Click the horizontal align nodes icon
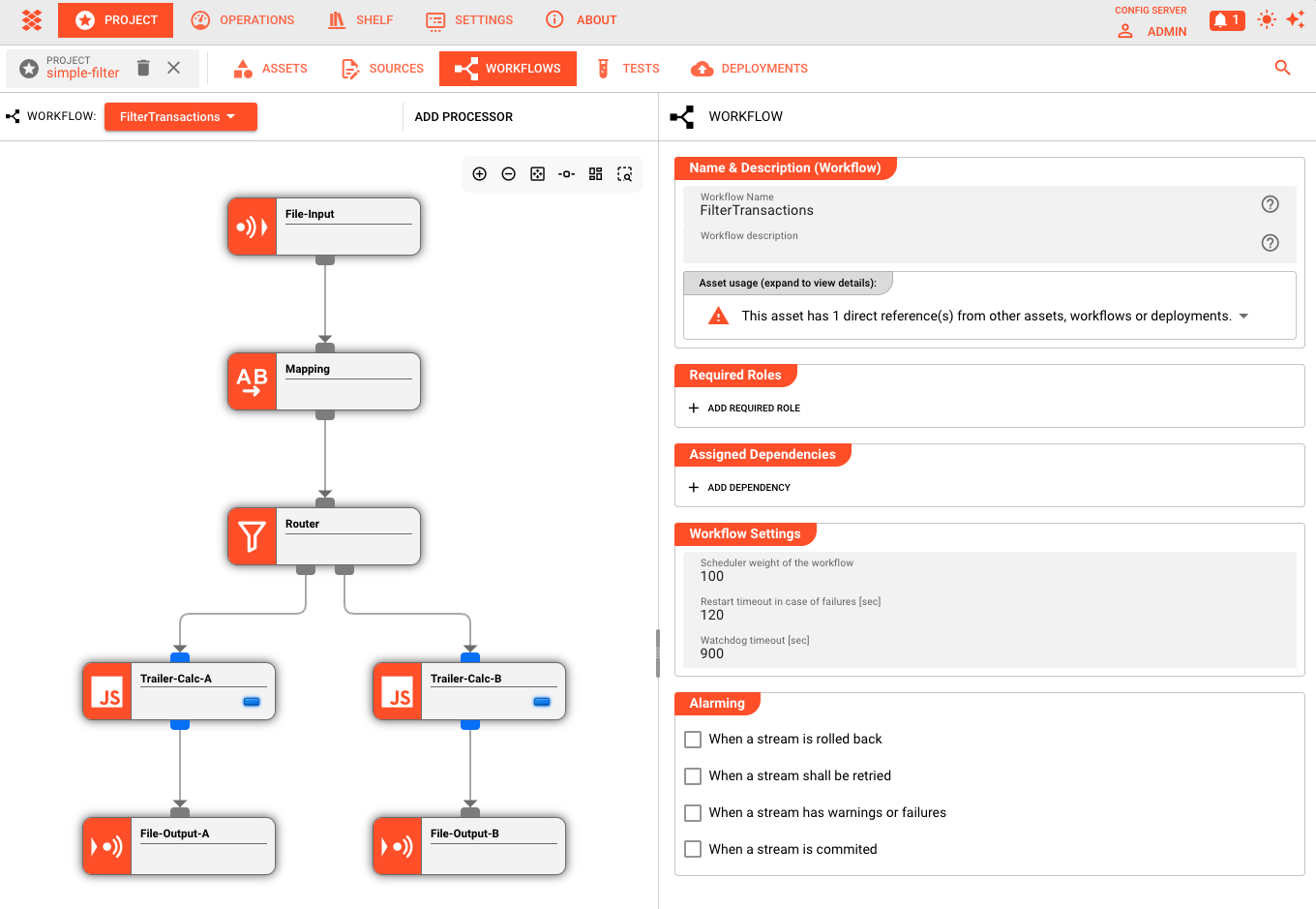The width and height of the screenshot is (1316, 909). [567, 174]
